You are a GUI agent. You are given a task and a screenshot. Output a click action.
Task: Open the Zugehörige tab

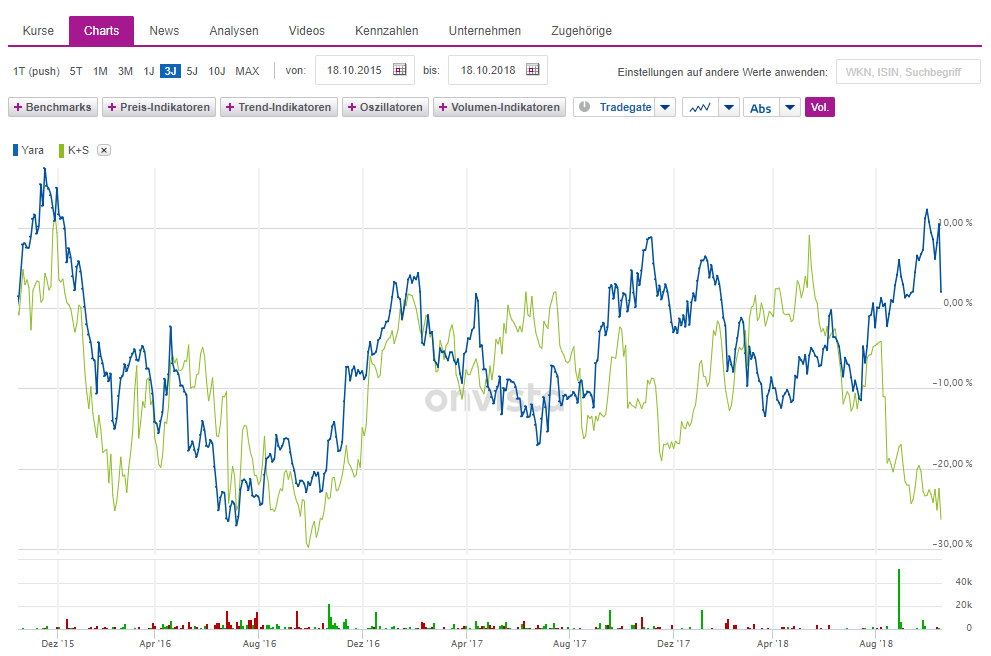coord(581,30)
